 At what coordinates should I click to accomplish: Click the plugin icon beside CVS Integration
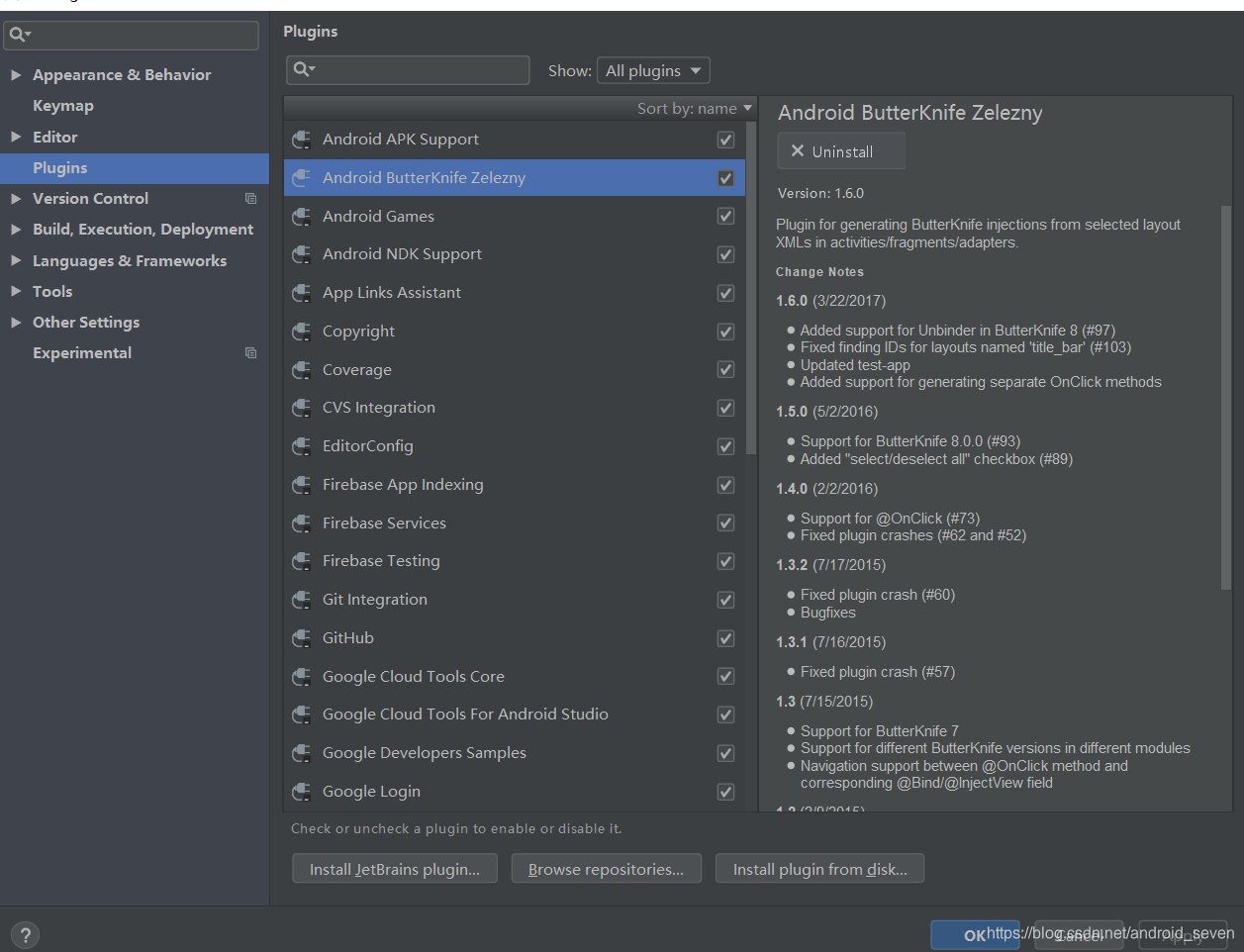coord(302,408)
